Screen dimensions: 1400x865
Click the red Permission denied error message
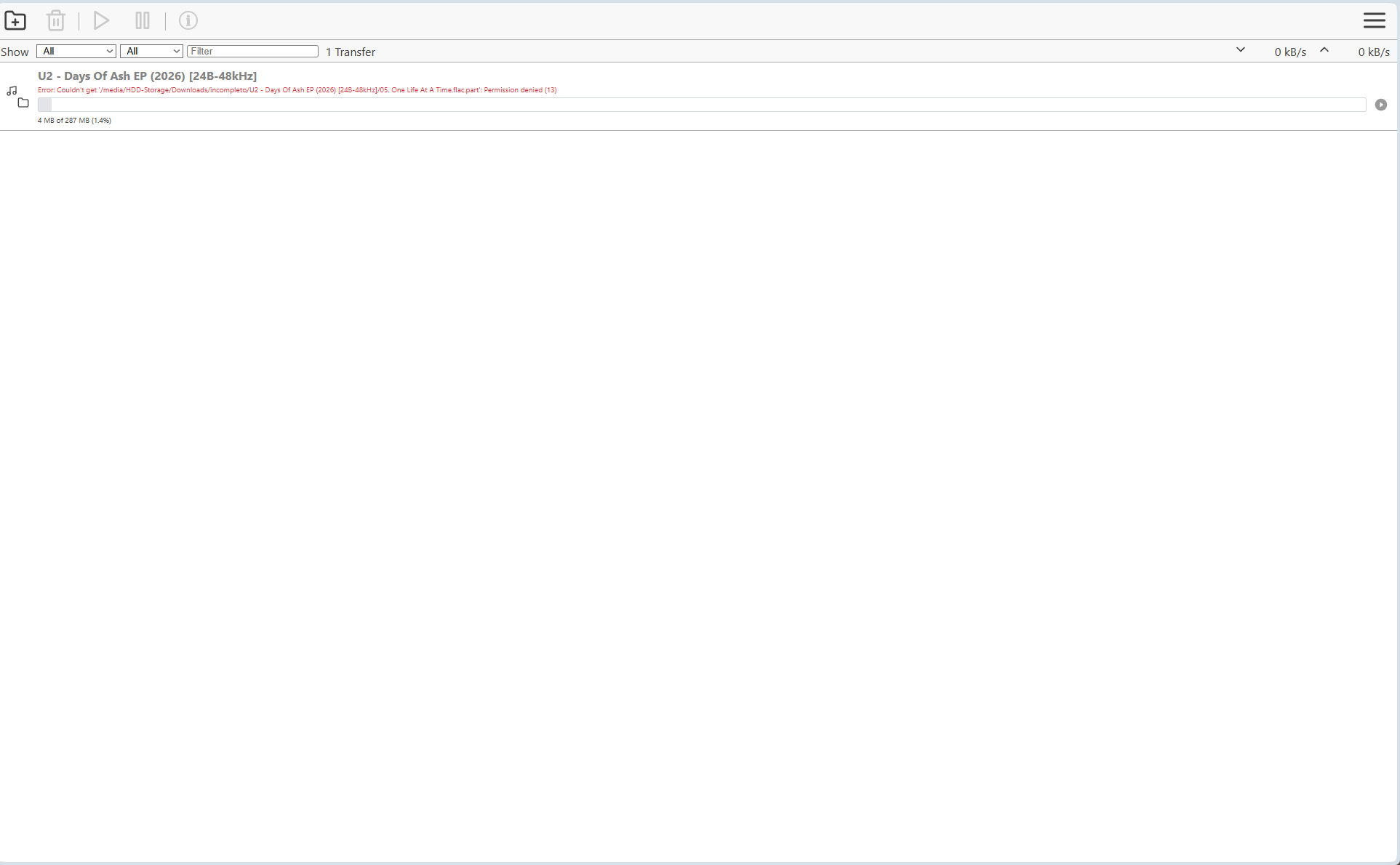point(297,90)
